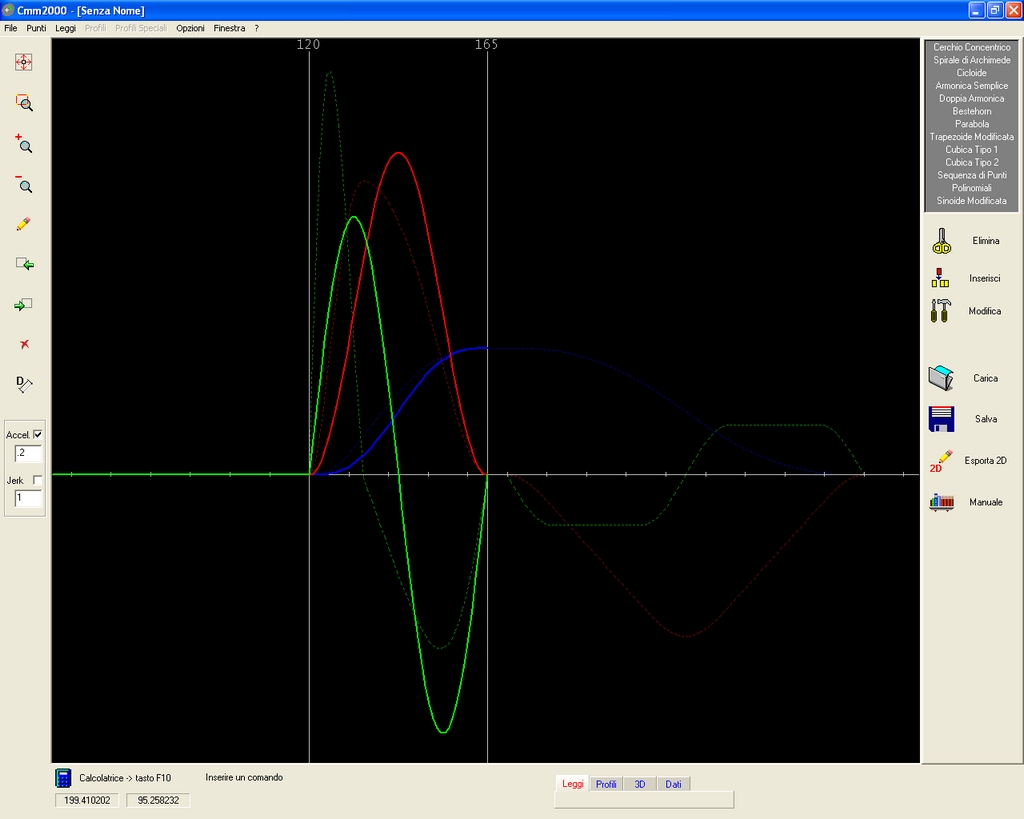Click the Modifica label
Screen dimensions: 1024x819
[x=984, y=311]
